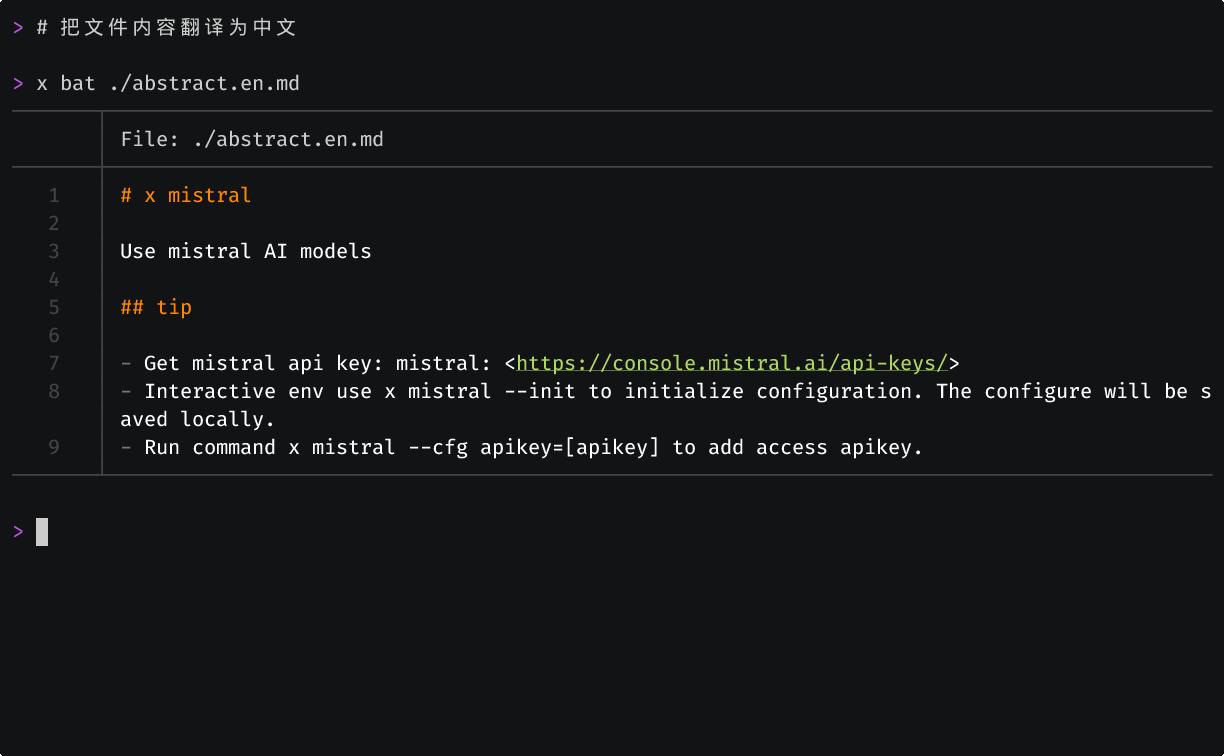Select the '## tip' heading line

tap(156, 307)
